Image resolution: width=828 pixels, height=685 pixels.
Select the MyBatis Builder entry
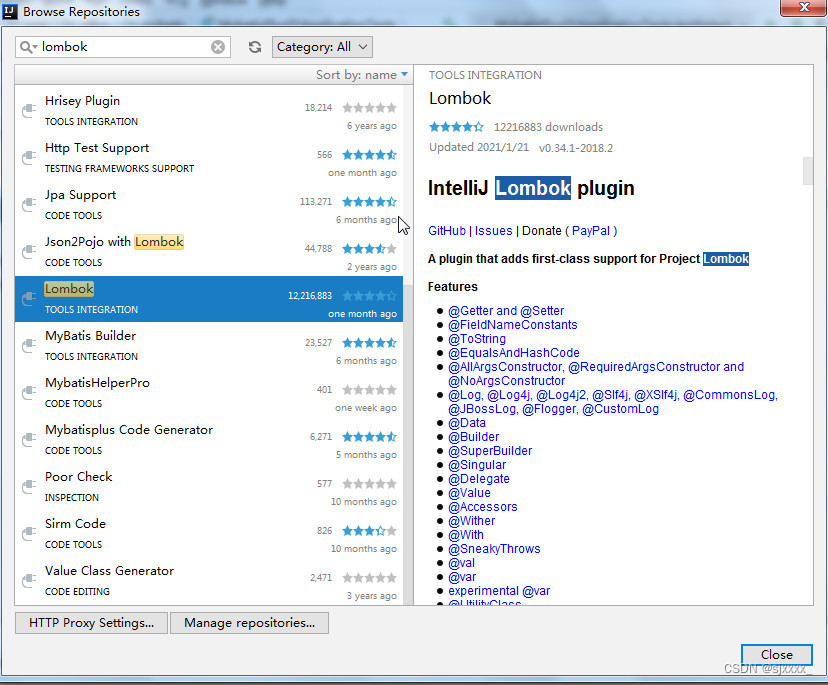coord(209,346)
